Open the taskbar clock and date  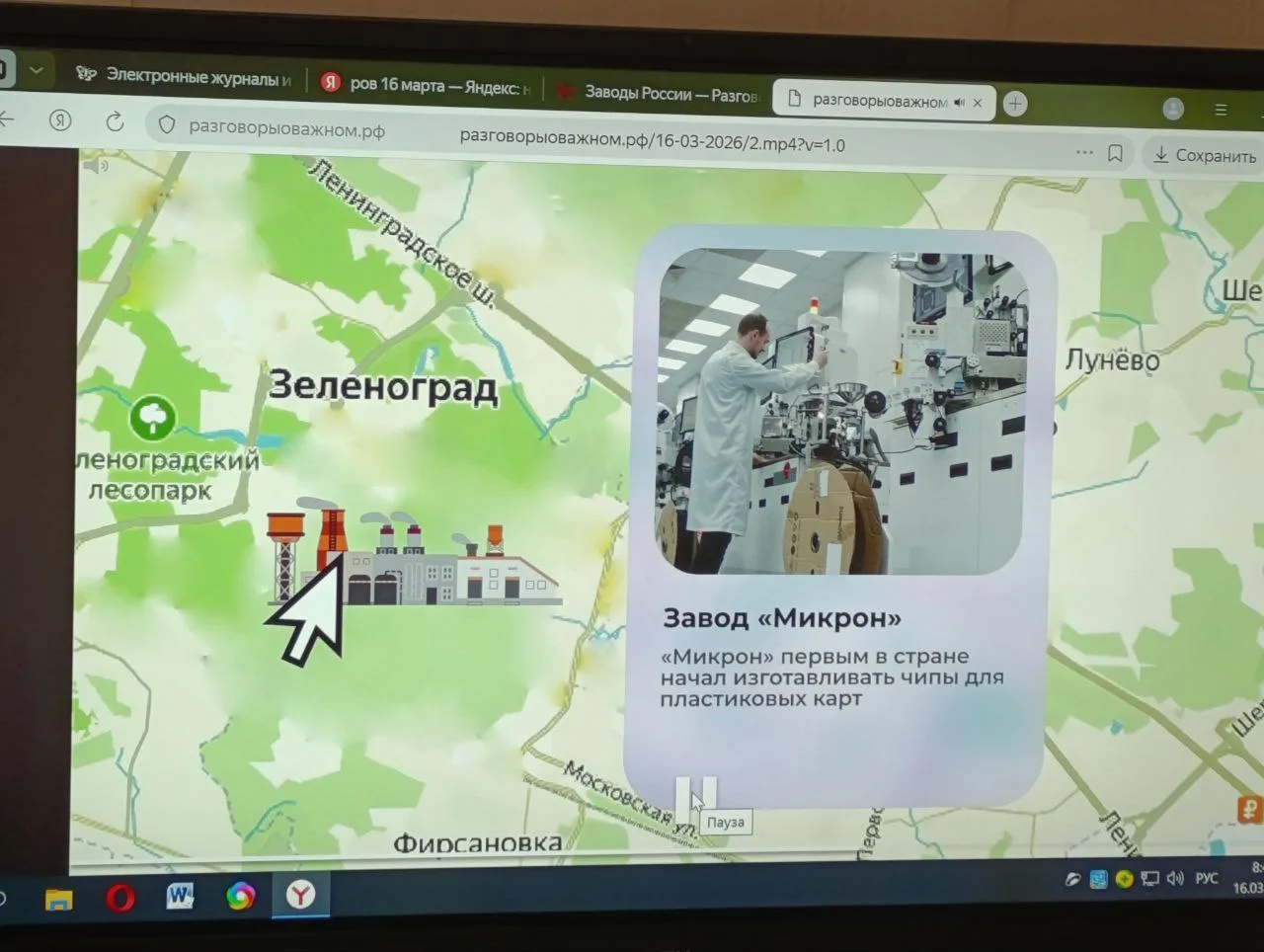pyautogui.click(x=1248, y=878)
